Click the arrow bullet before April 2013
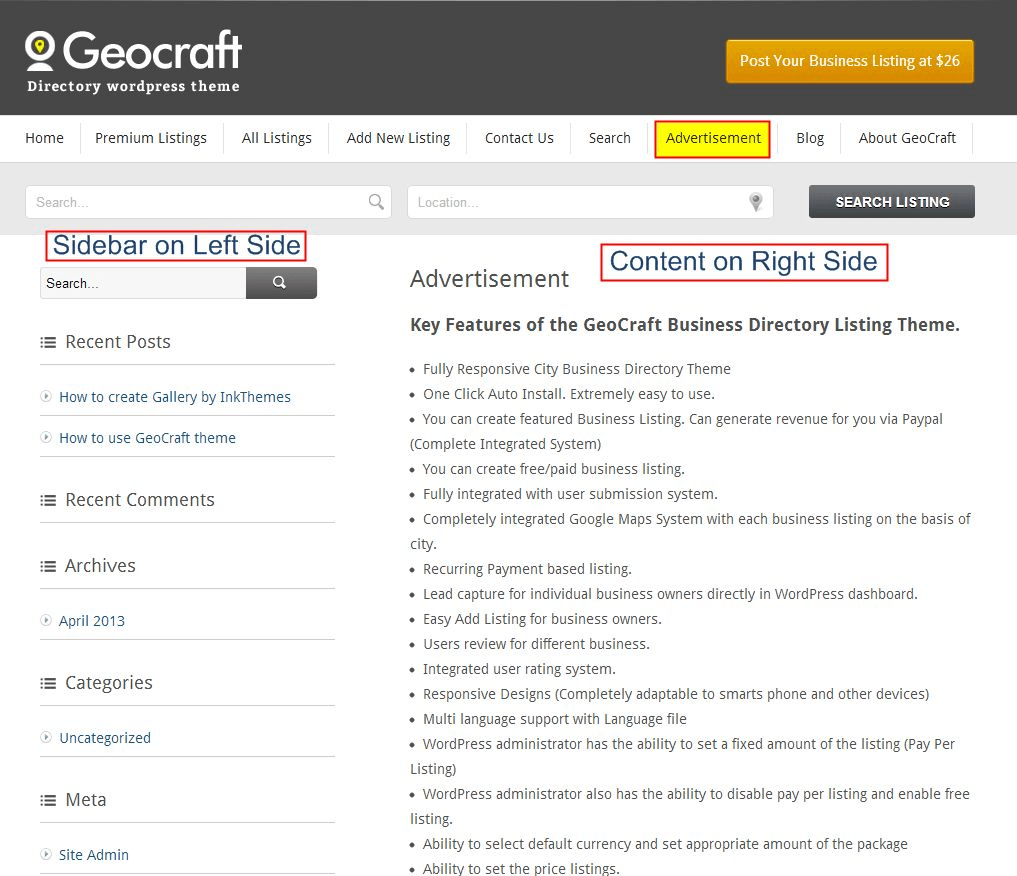The width and height of the screenshot is (1017, 876). [46, 620]
